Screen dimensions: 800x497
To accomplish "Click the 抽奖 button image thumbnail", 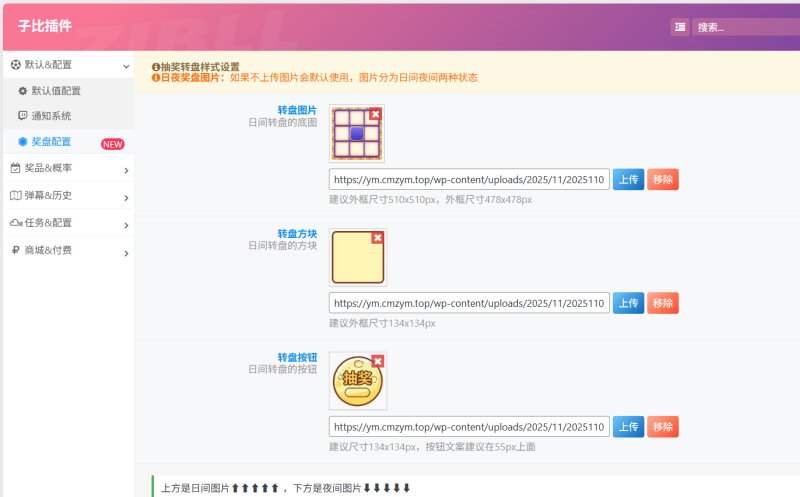I will coord(358,381).
